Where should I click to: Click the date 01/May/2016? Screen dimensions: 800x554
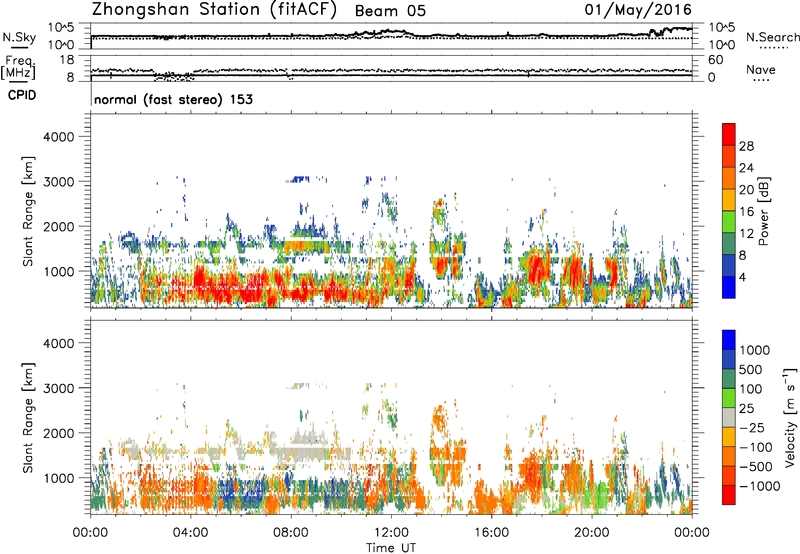[x=638, y=10]
